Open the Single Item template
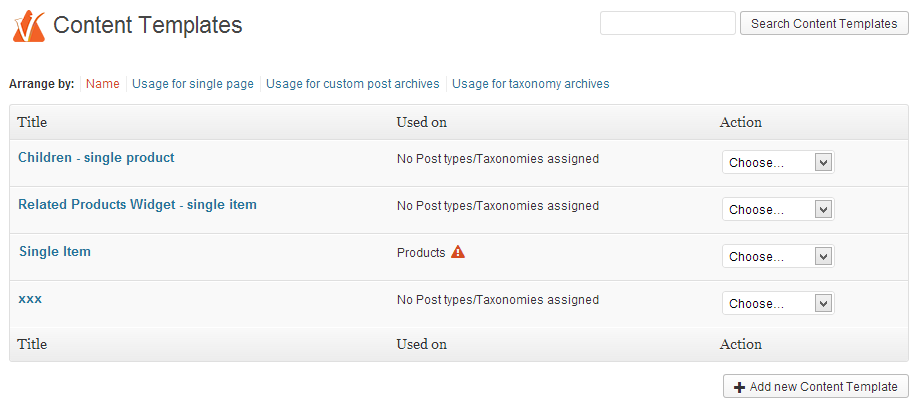Viewport: 916px width, 406px height. [55, 252]
